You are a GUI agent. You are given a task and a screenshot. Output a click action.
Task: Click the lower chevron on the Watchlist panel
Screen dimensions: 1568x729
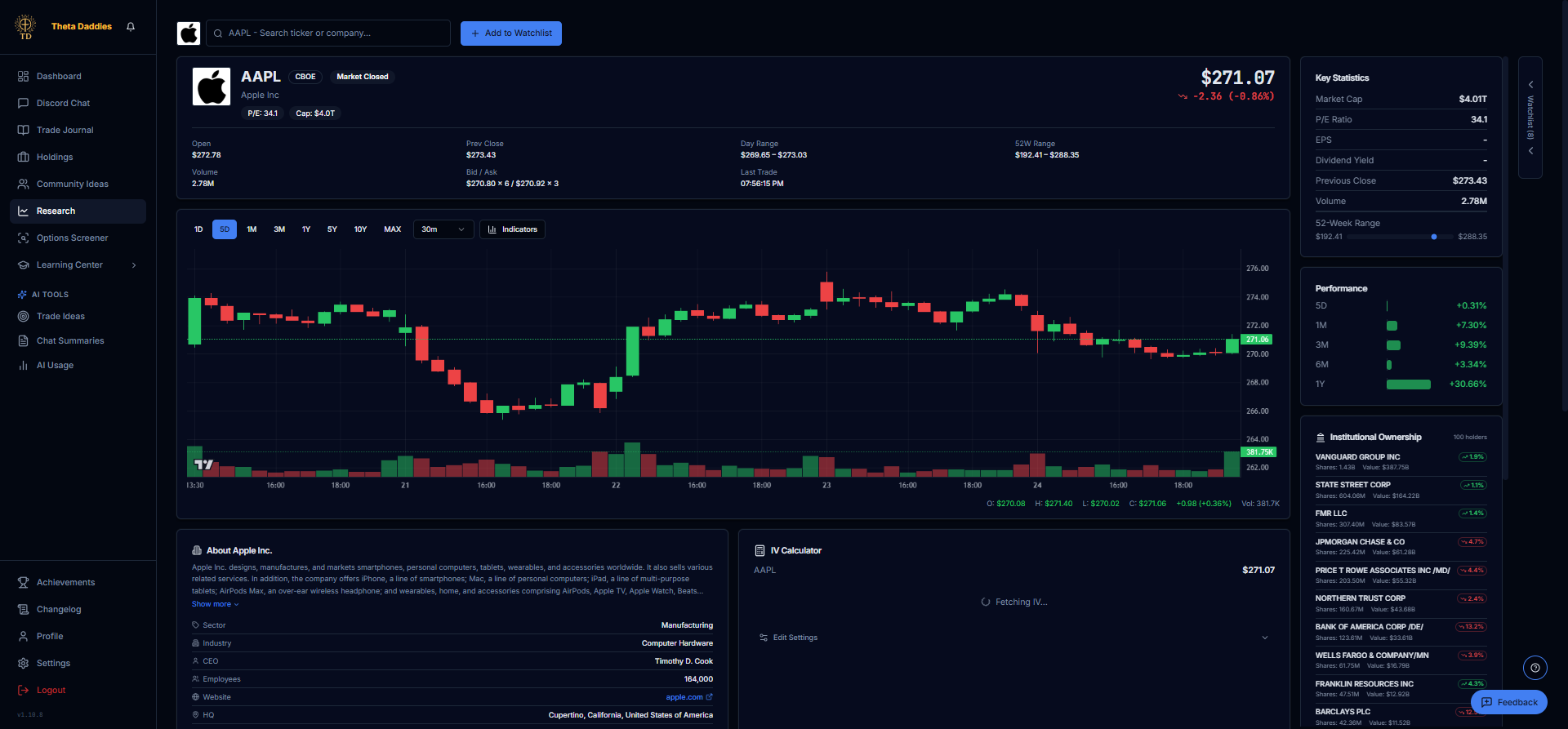(x=1530, y=151)
